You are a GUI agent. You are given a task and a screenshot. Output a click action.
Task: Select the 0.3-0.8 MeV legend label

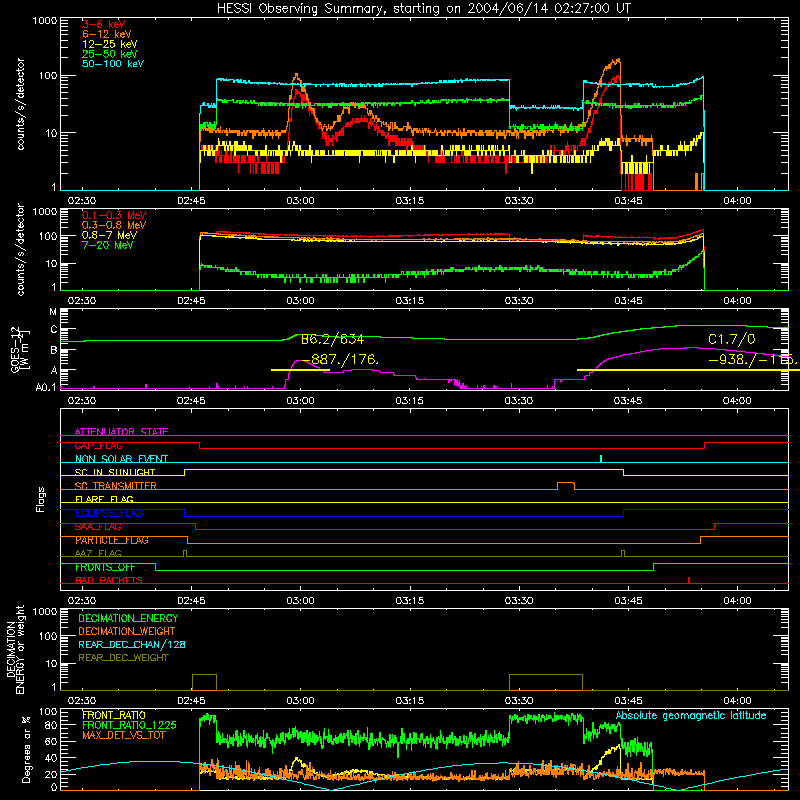pyautogui.click(x=114, y=225)
